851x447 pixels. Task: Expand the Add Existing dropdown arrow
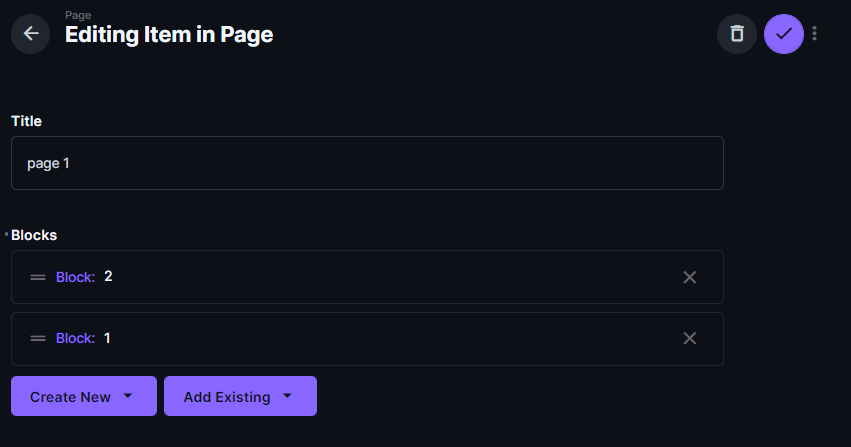(287, 396)
